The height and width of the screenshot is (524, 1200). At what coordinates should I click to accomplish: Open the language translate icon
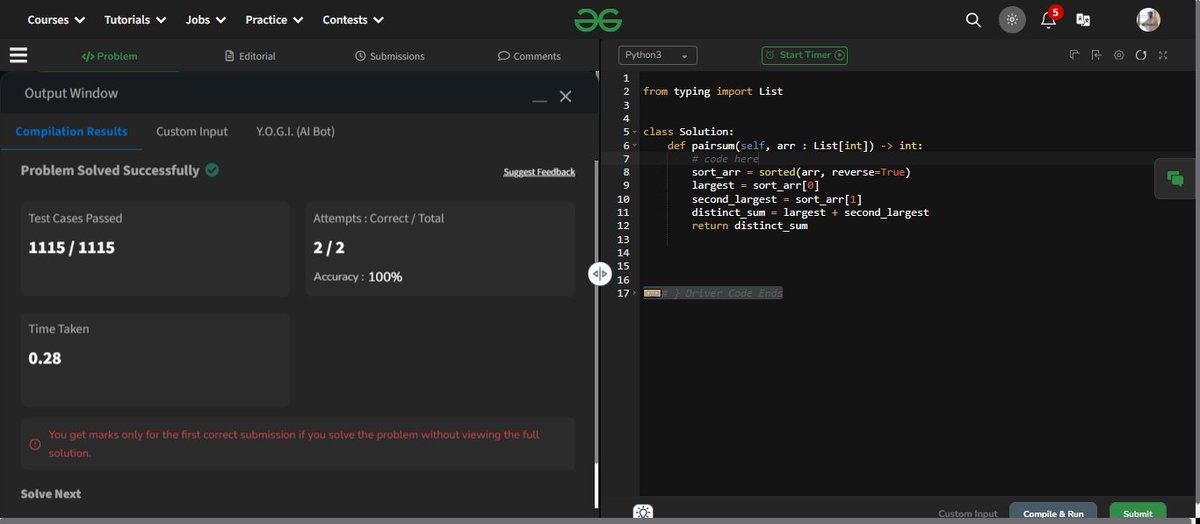tap(1083, 20)
